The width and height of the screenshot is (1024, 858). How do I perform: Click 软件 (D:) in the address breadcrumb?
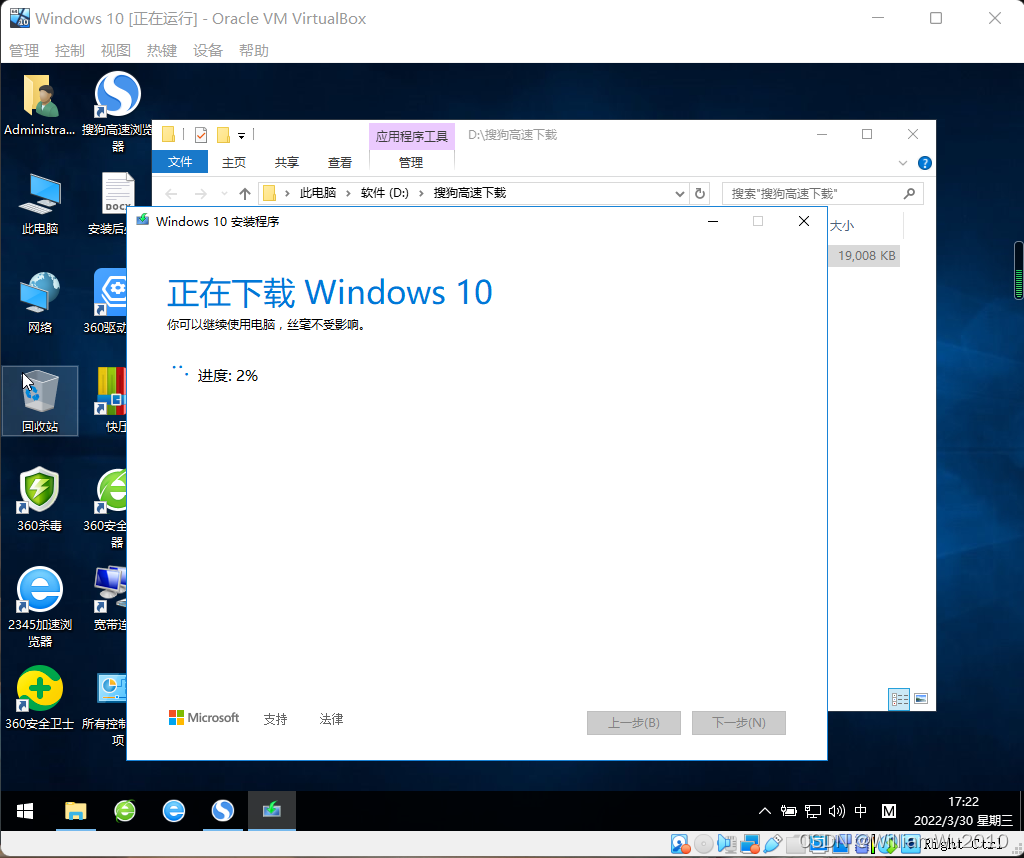385,193
